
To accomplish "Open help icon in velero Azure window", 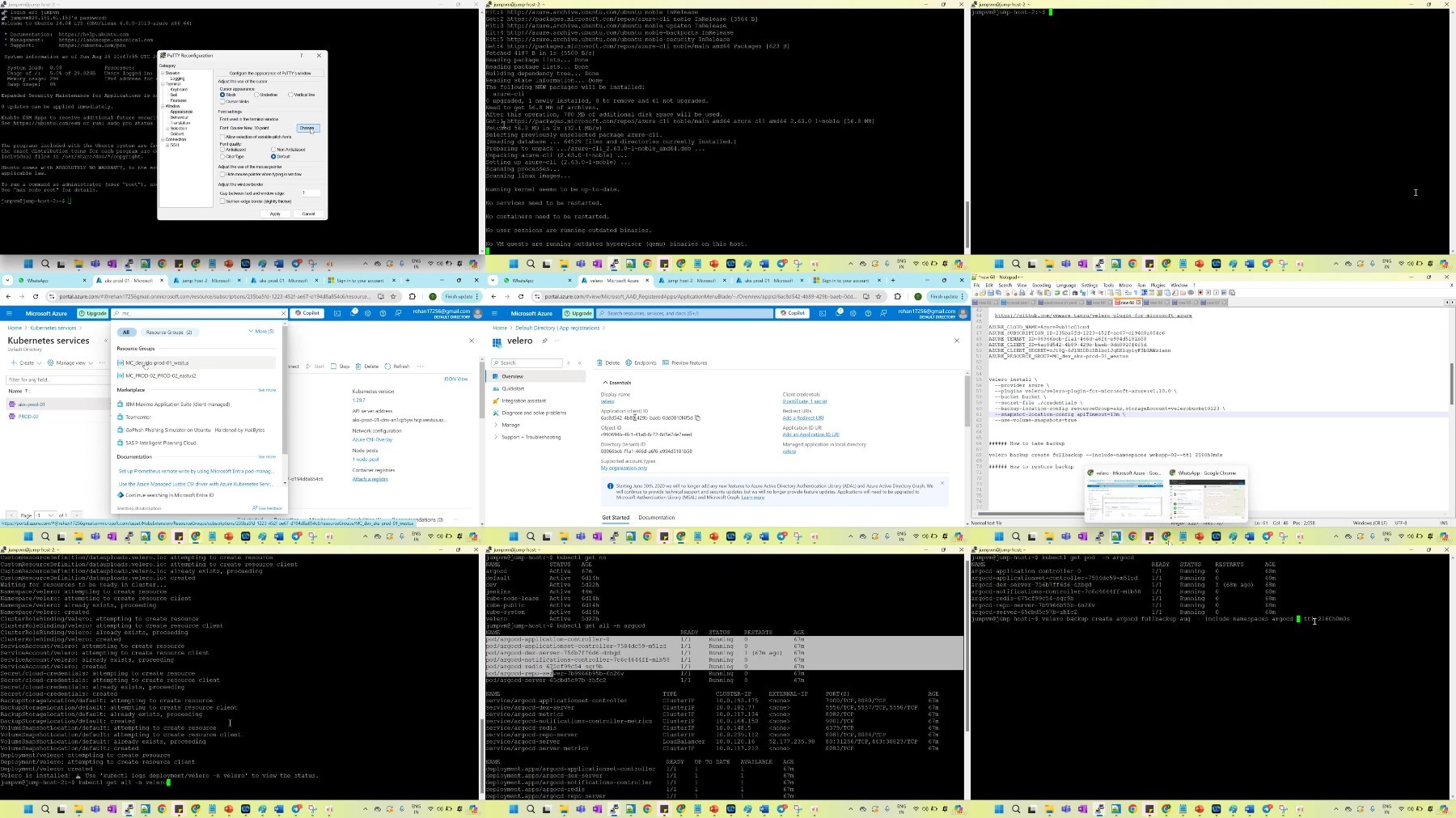I will 869,313.
